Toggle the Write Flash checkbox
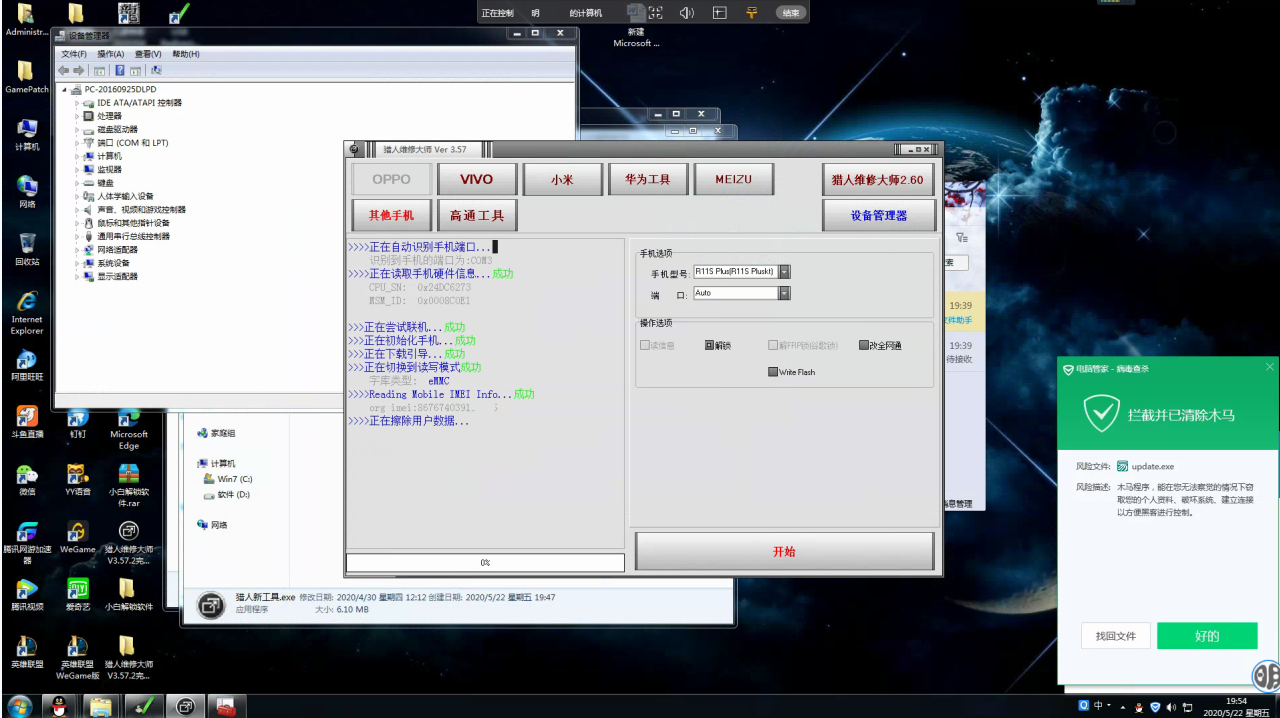This screenshot has height=718, width=1280. (x=773, y=372)
